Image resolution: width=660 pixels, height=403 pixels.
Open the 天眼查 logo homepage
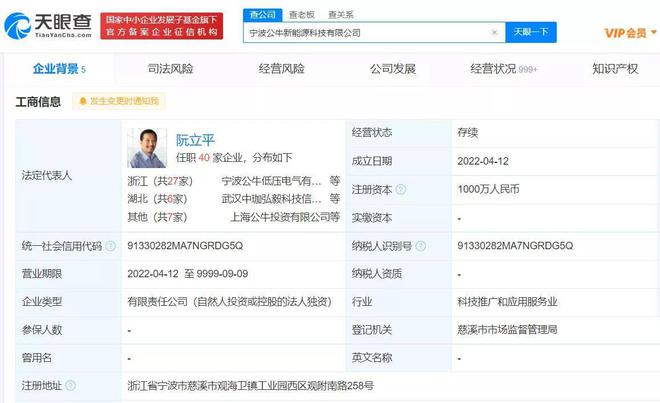(48, 25)
